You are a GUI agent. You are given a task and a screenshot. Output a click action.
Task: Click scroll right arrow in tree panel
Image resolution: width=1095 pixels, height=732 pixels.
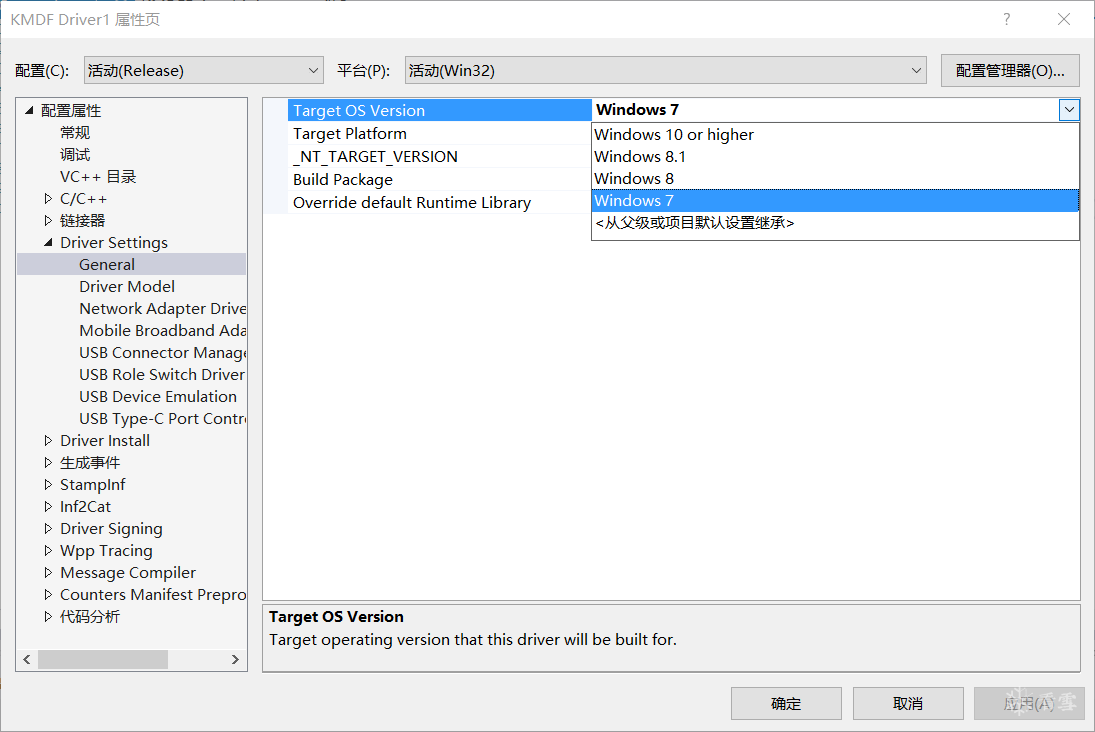tap(235, 659)
